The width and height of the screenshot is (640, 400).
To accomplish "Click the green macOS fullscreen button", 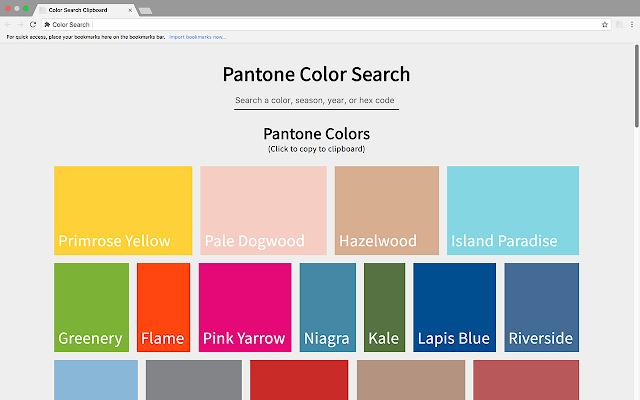I will tap(26, 9).
